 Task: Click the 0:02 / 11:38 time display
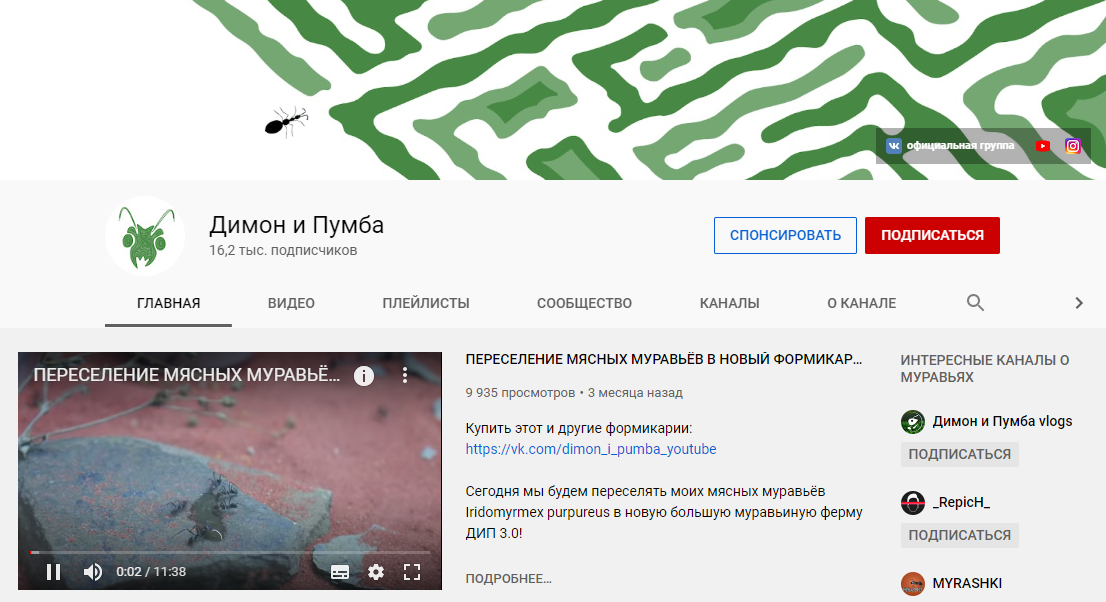pos(151,572)
